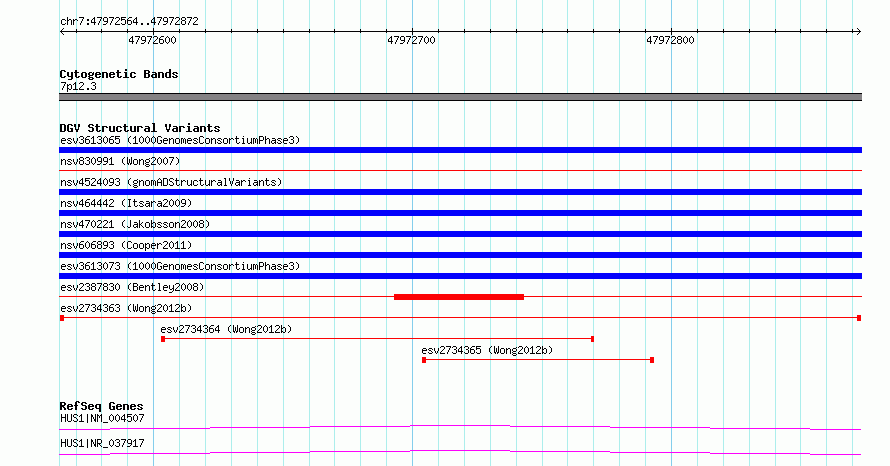Click variant label esv2734363 (Wong2012b)
The image size is (890, 466).
(126, 308)
